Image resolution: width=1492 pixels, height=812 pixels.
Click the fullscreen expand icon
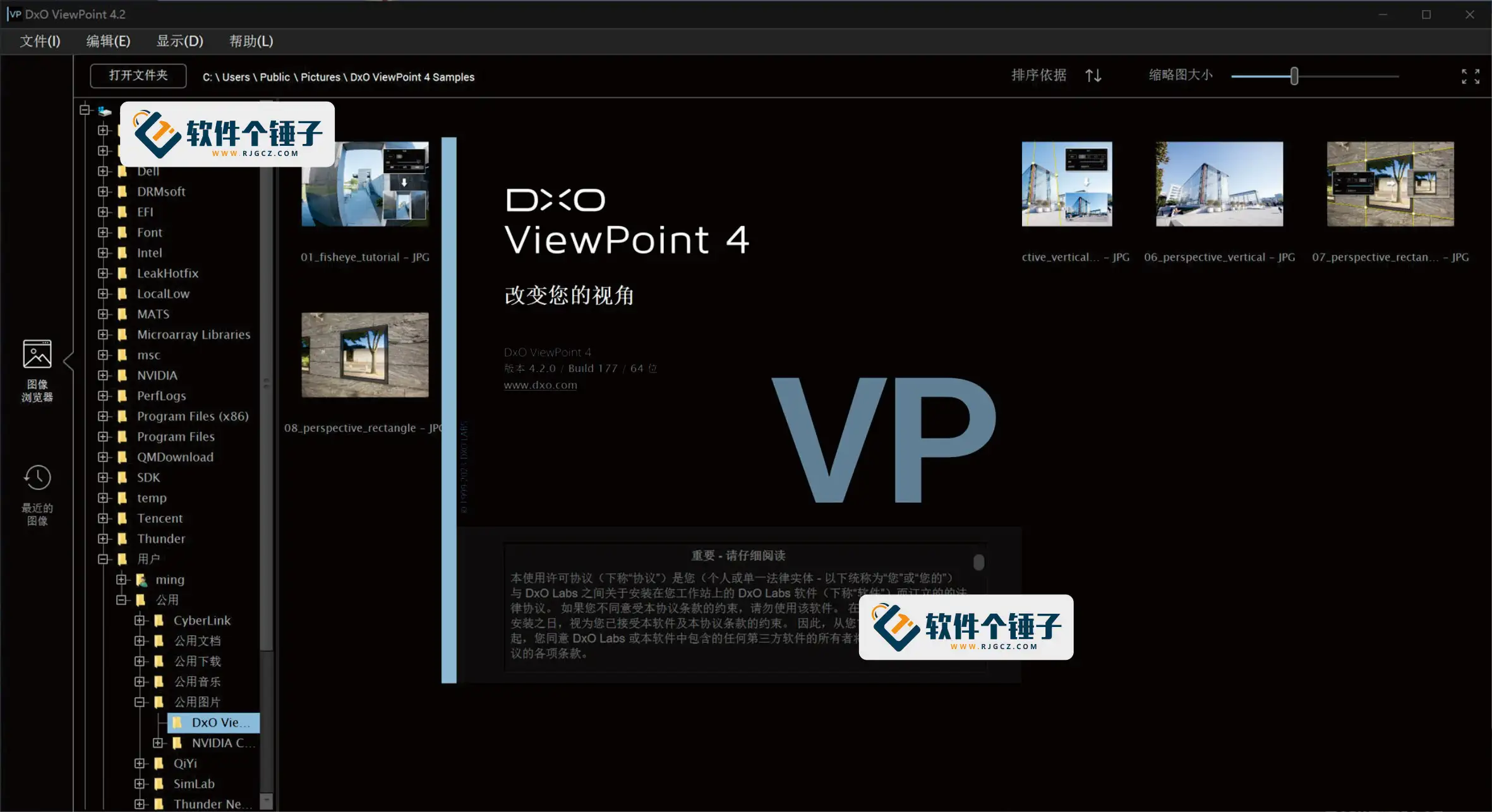[x=1471, y=76]
